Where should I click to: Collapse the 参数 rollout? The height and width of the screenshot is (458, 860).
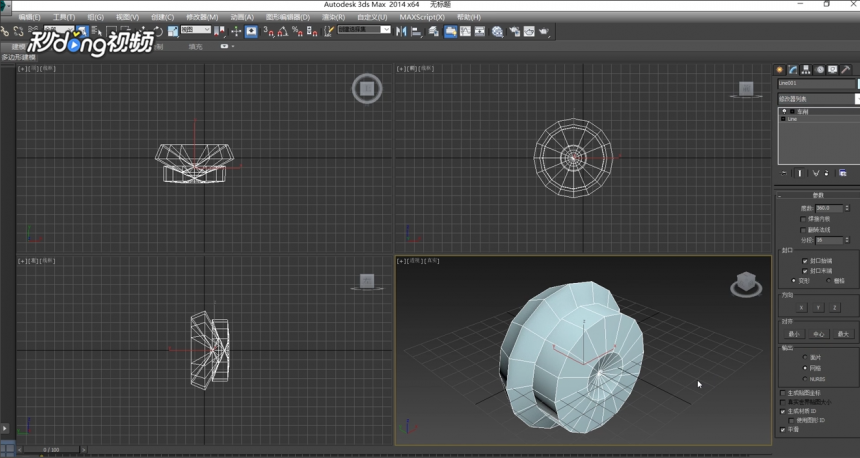(818, 195)
